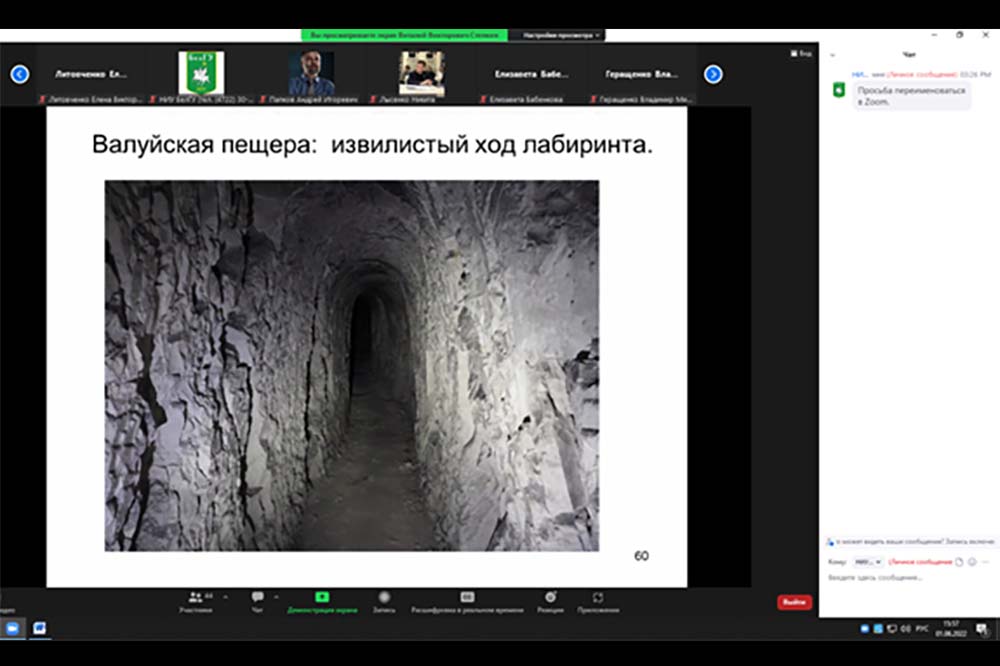The height and width of the screenshot is (666, 1000).
Task: Expand the View options dropdown
Action: (x=559, y=35)
